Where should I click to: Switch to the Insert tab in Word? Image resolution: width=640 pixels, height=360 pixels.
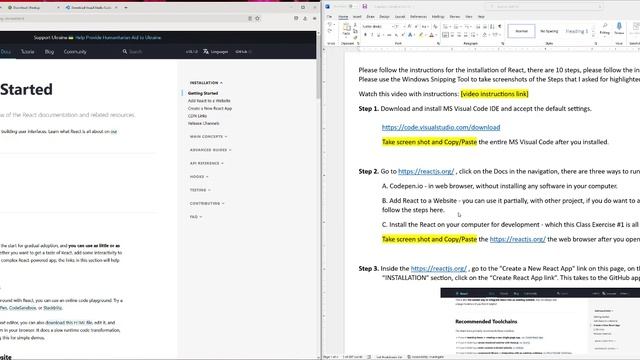(357, 17)
